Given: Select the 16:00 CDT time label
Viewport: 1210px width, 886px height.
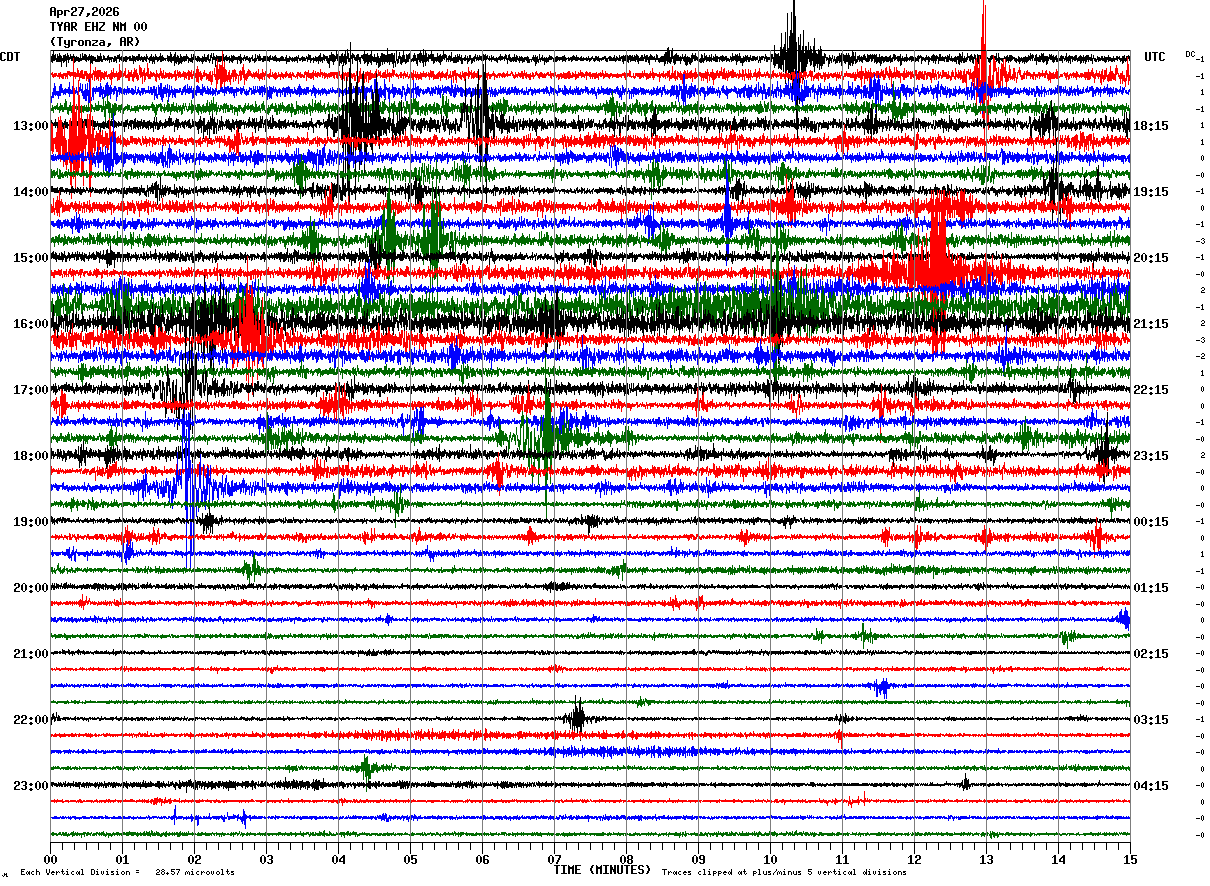Looking at the screenshot, I should [31, 324].
